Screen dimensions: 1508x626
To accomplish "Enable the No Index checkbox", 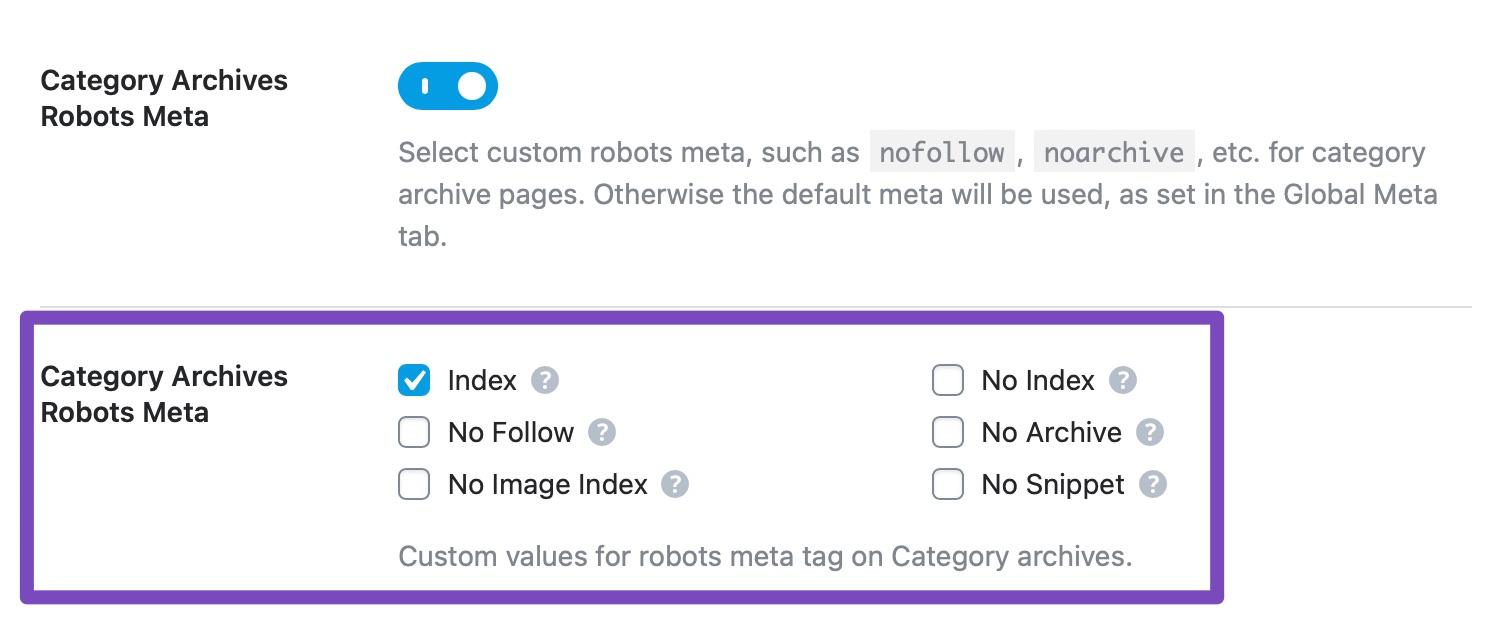I will 947,380.
